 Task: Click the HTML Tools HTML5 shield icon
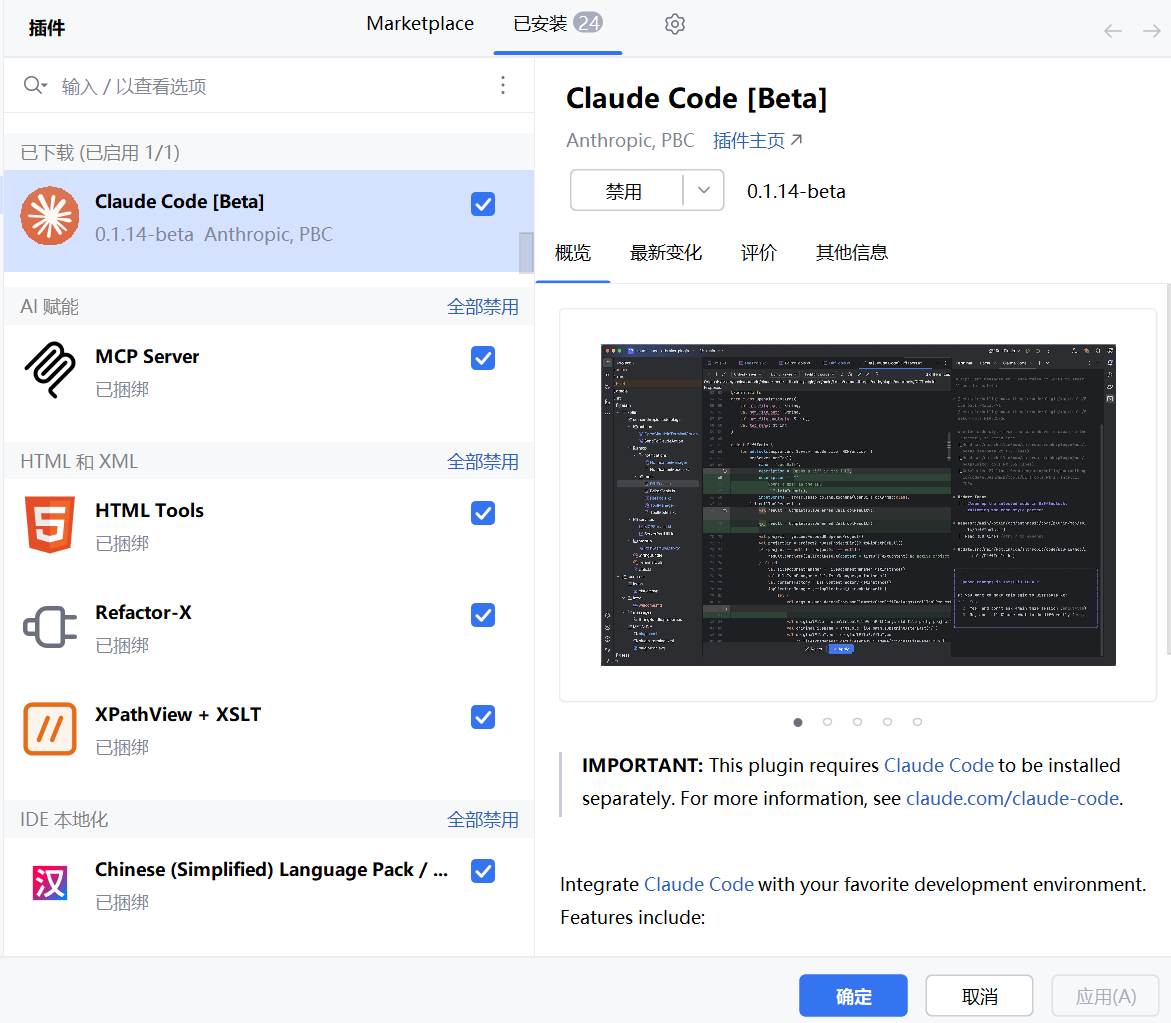pyautogui.click(x=49, y=524)
